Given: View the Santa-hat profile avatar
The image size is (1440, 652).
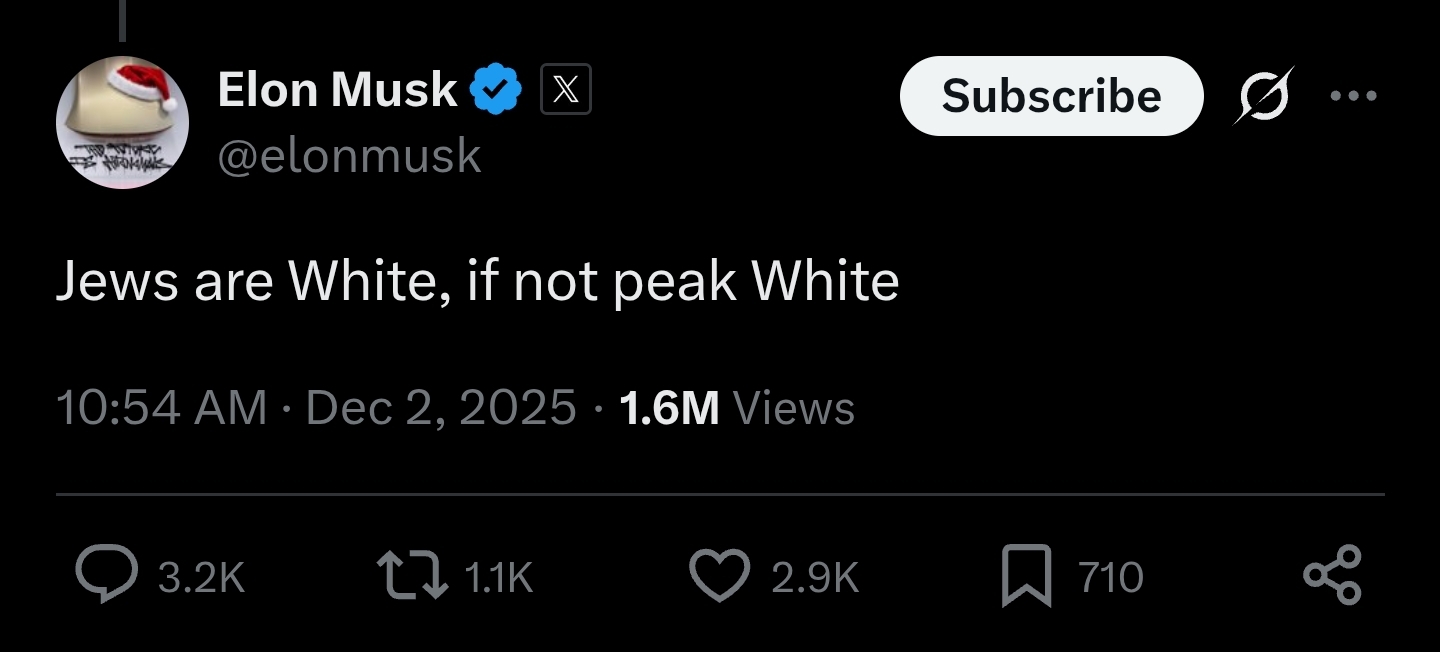Looking at the screenshot, I should coord(122,122).
